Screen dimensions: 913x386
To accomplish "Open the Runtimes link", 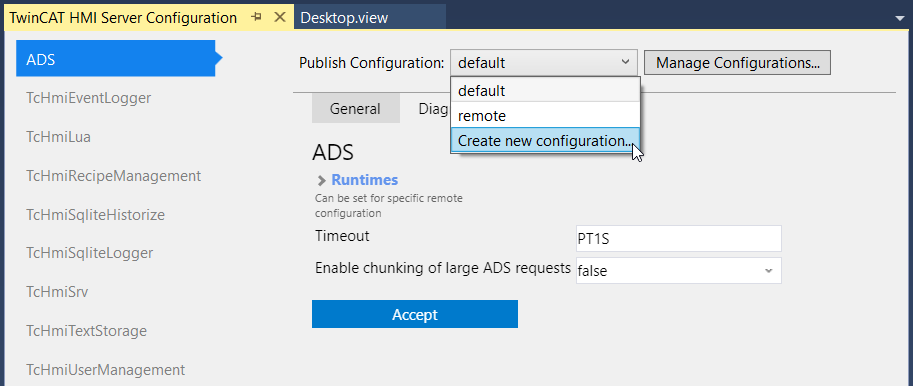I will (365, 180).
